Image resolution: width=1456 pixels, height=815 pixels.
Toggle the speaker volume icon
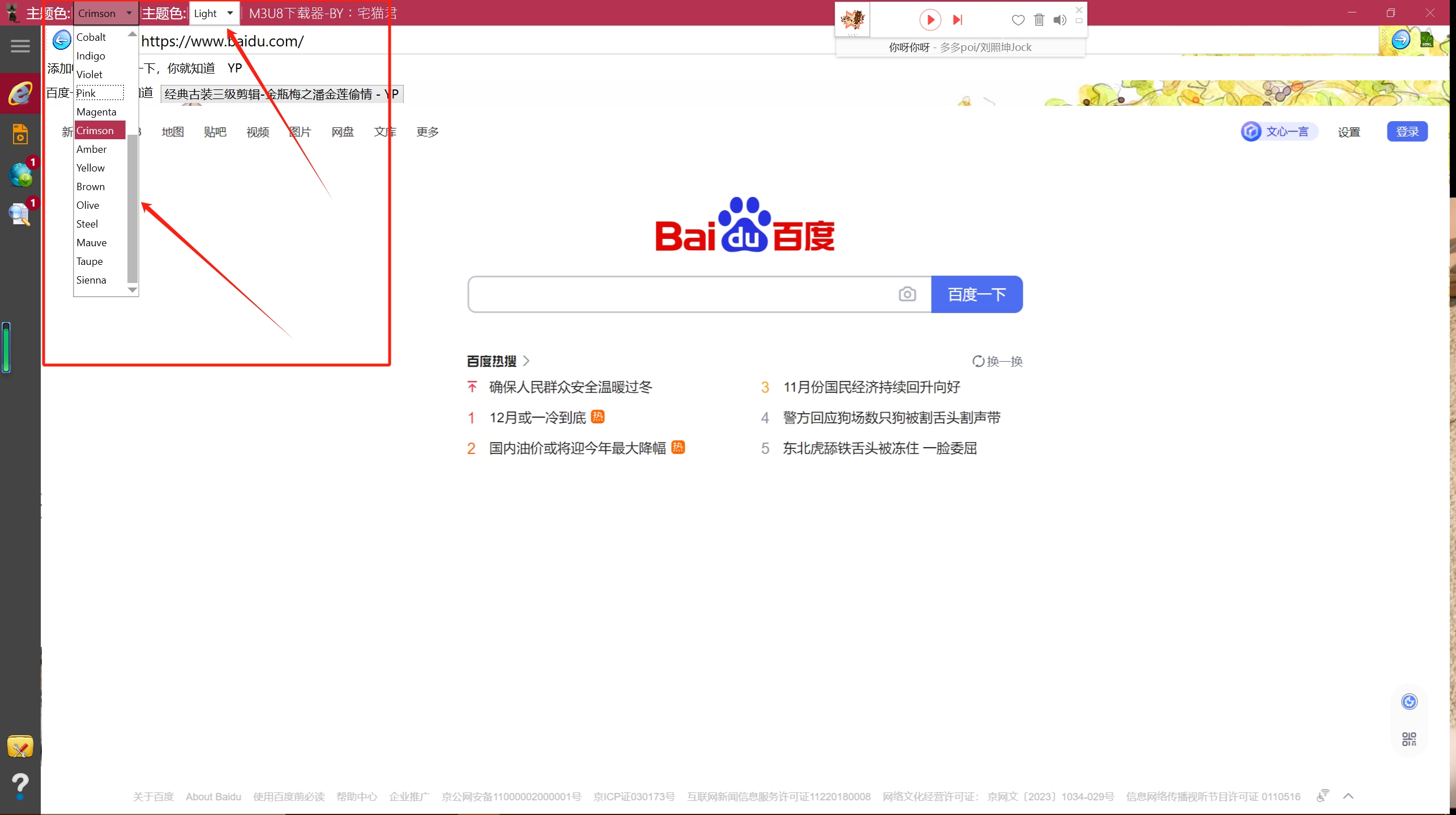click(x=1060, y=20)
